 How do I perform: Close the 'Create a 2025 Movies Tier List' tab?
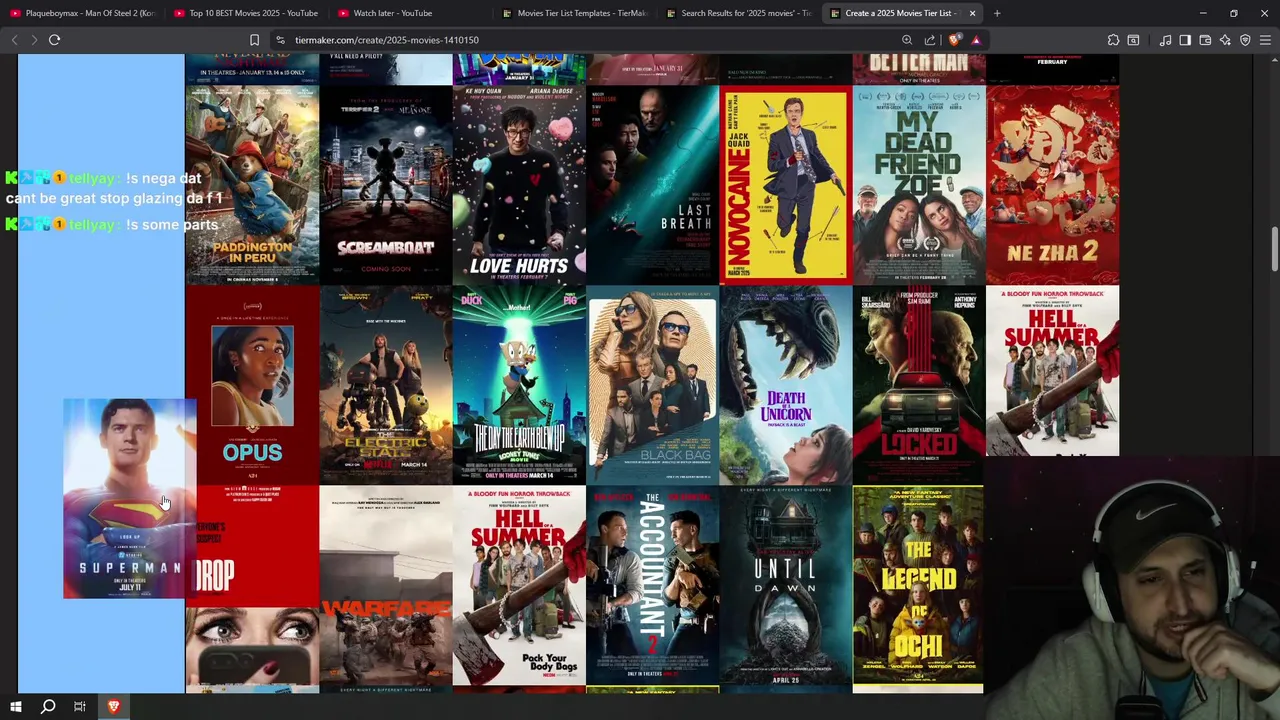(x=972, y=13)
